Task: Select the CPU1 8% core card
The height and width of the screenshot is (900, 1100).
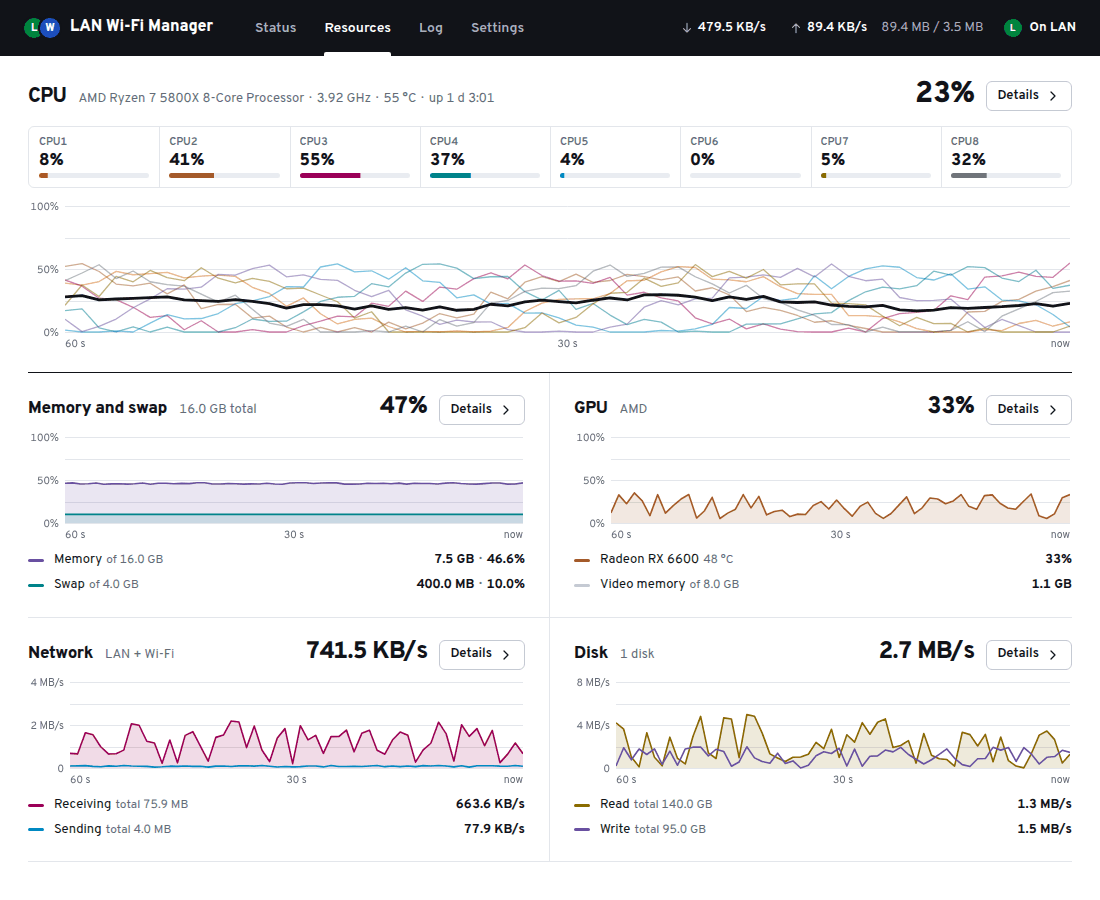Action: [94, 157]
